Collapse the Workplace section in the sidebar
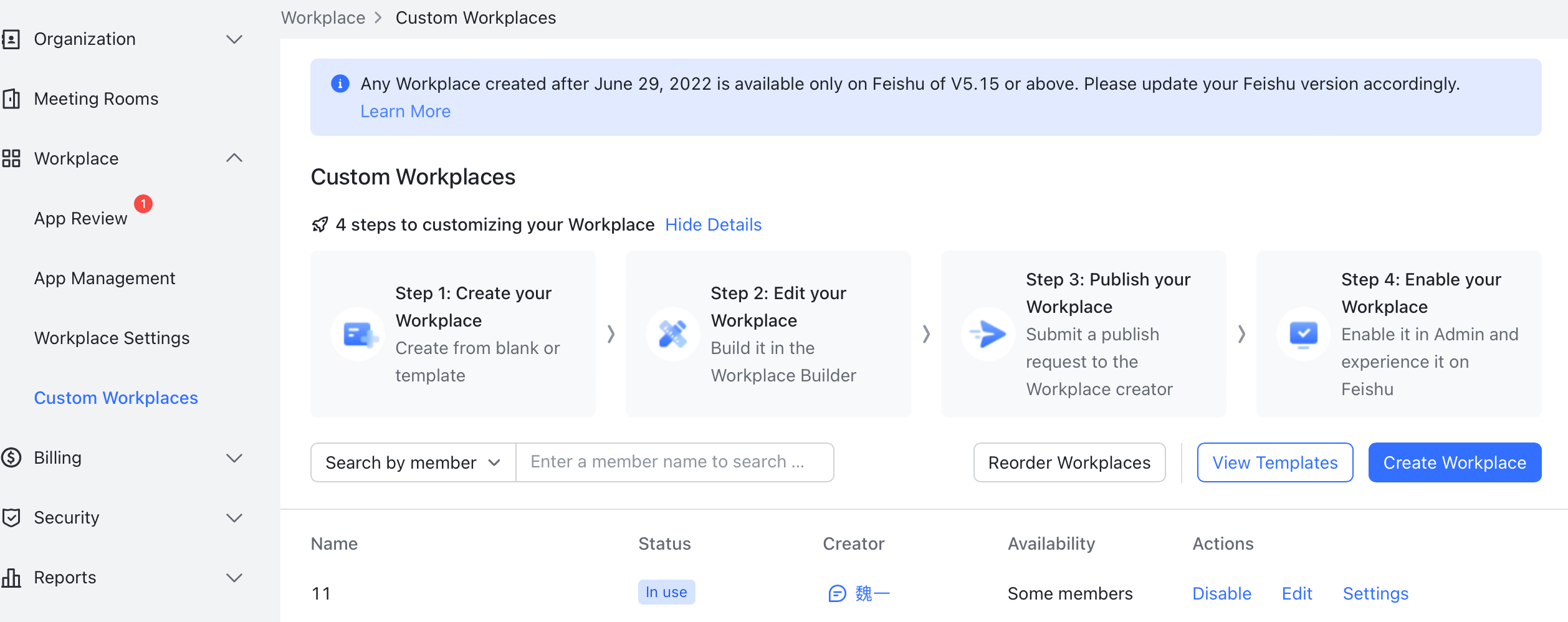1568x622 pixels. click(235, 158)
